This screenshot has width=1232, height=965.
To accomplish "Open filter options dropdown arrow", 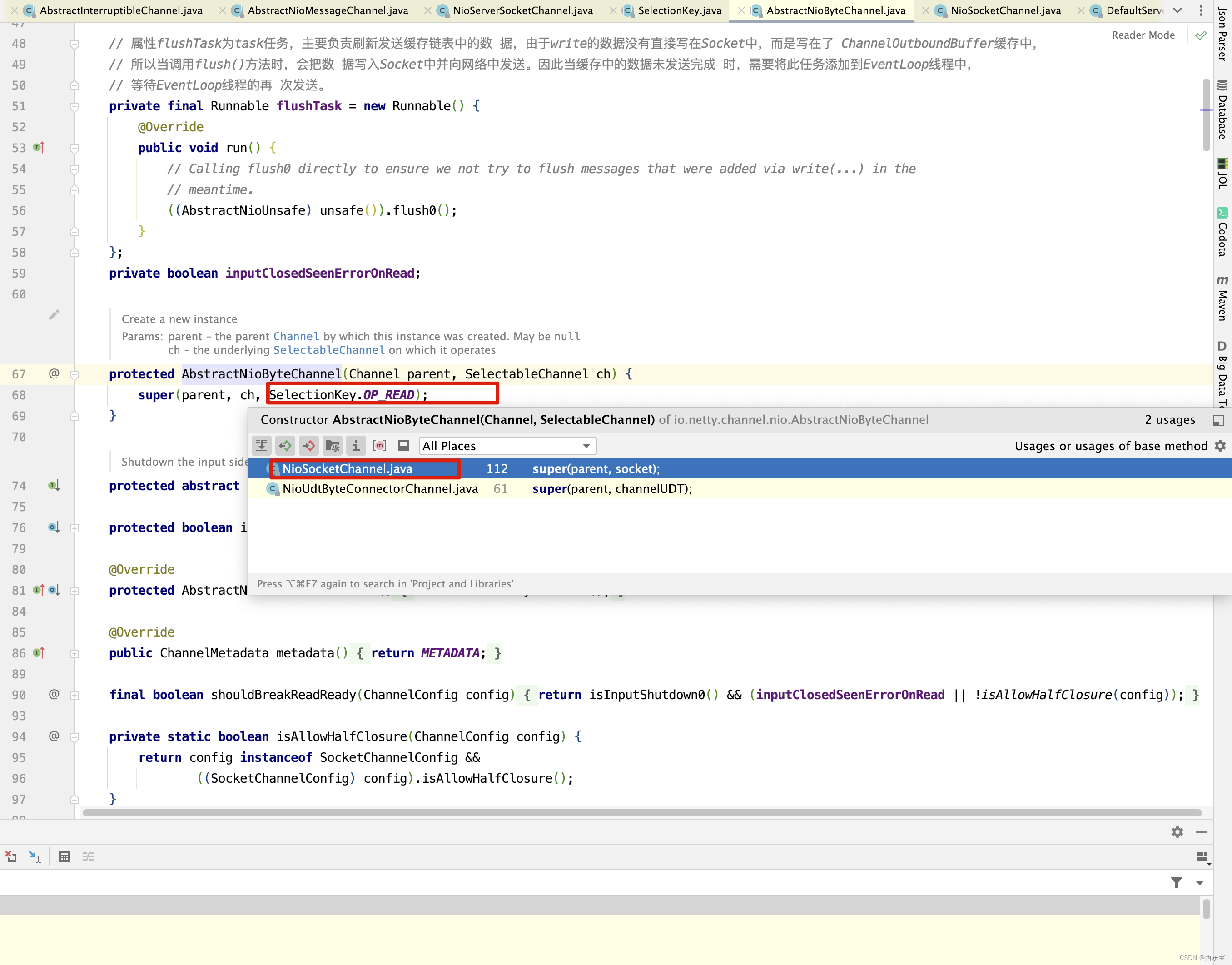I will click(x=1200, y=882).
